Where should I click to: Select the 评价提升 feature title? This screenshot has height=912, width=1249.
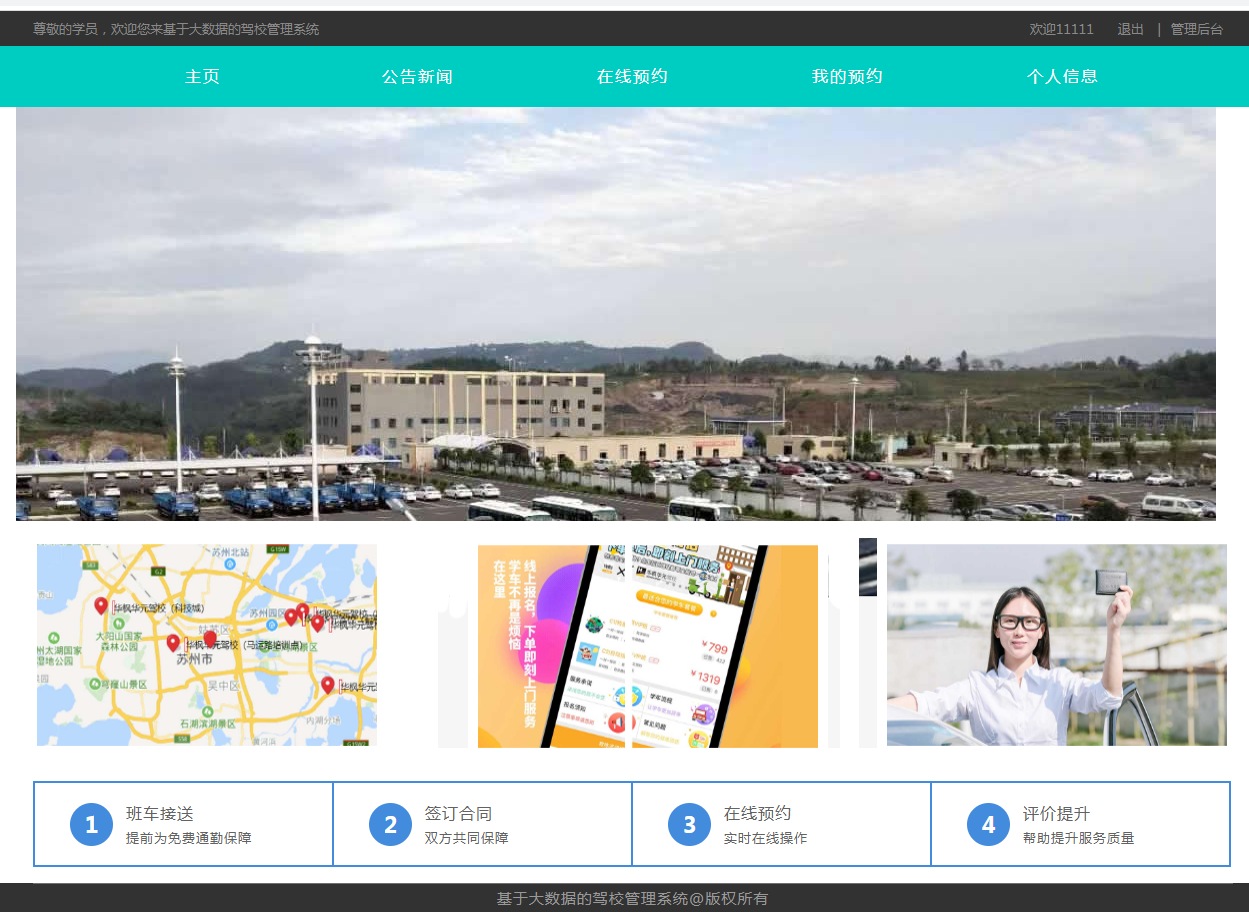(1056, 814)
